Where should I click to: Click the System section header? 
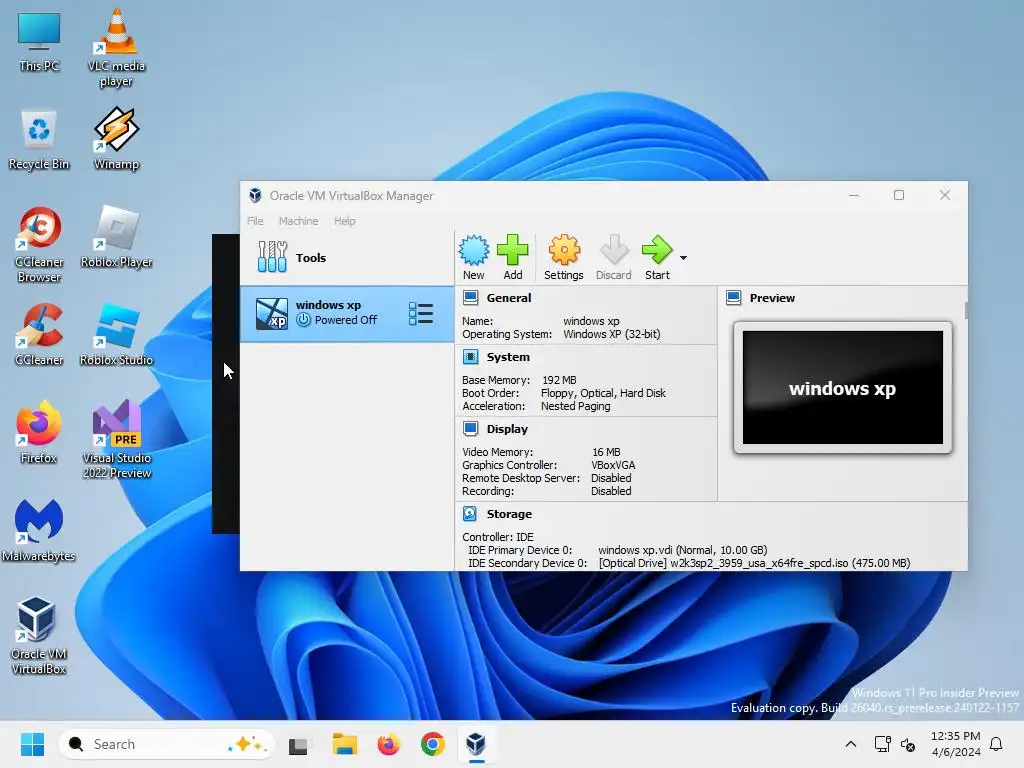[x=508, y=357]
